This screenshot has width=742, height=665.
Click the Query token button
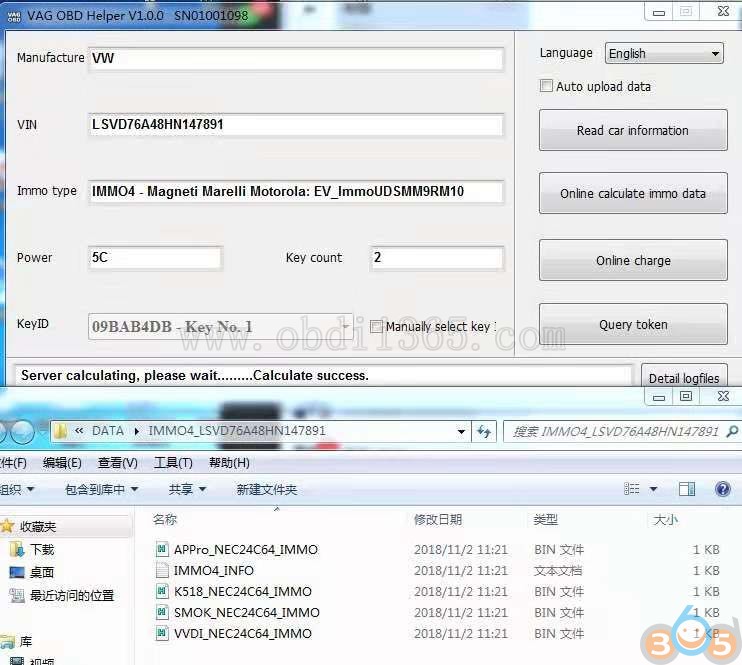pos(633,324)
